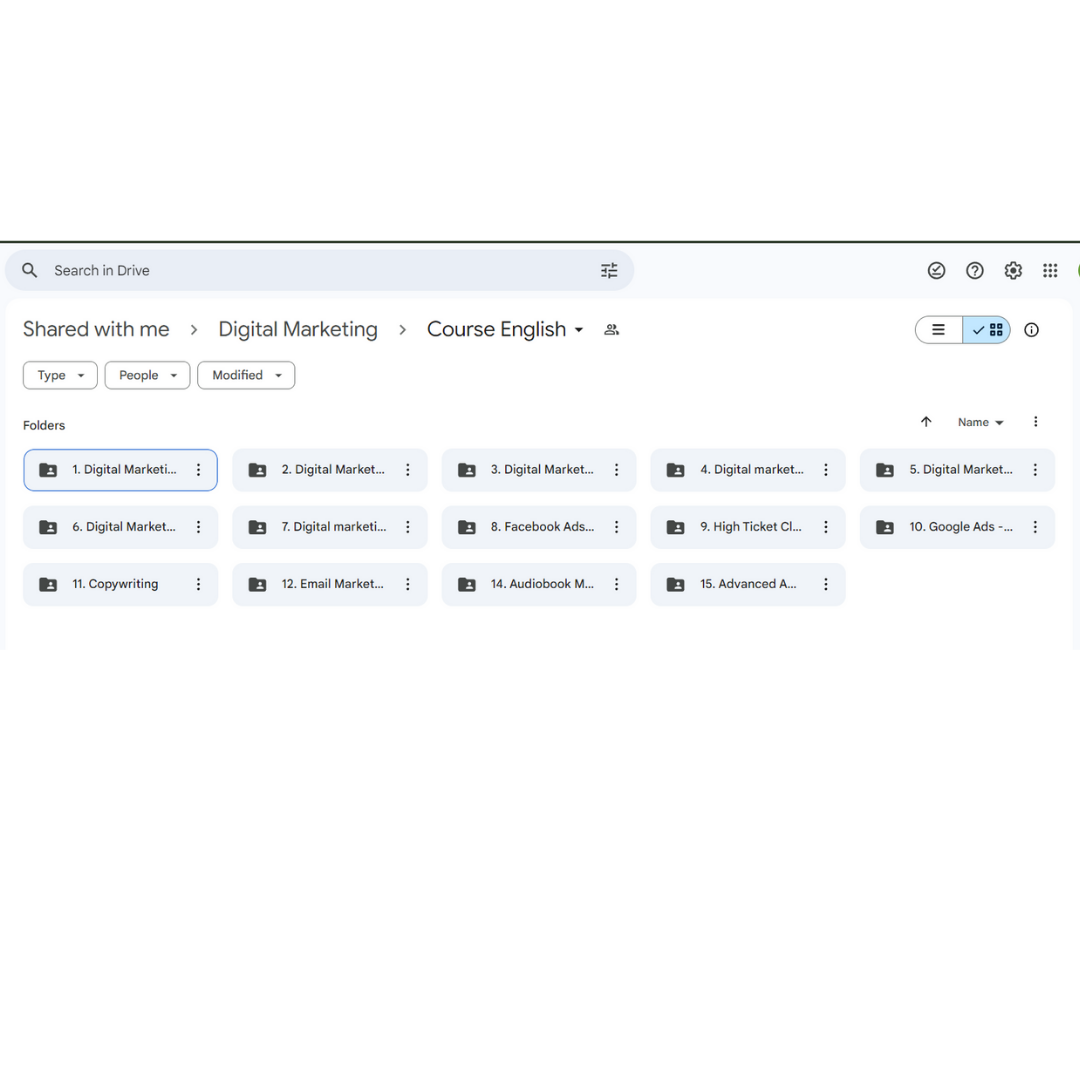Open more actions for 14. Audiobook folder

click(616, 584)
